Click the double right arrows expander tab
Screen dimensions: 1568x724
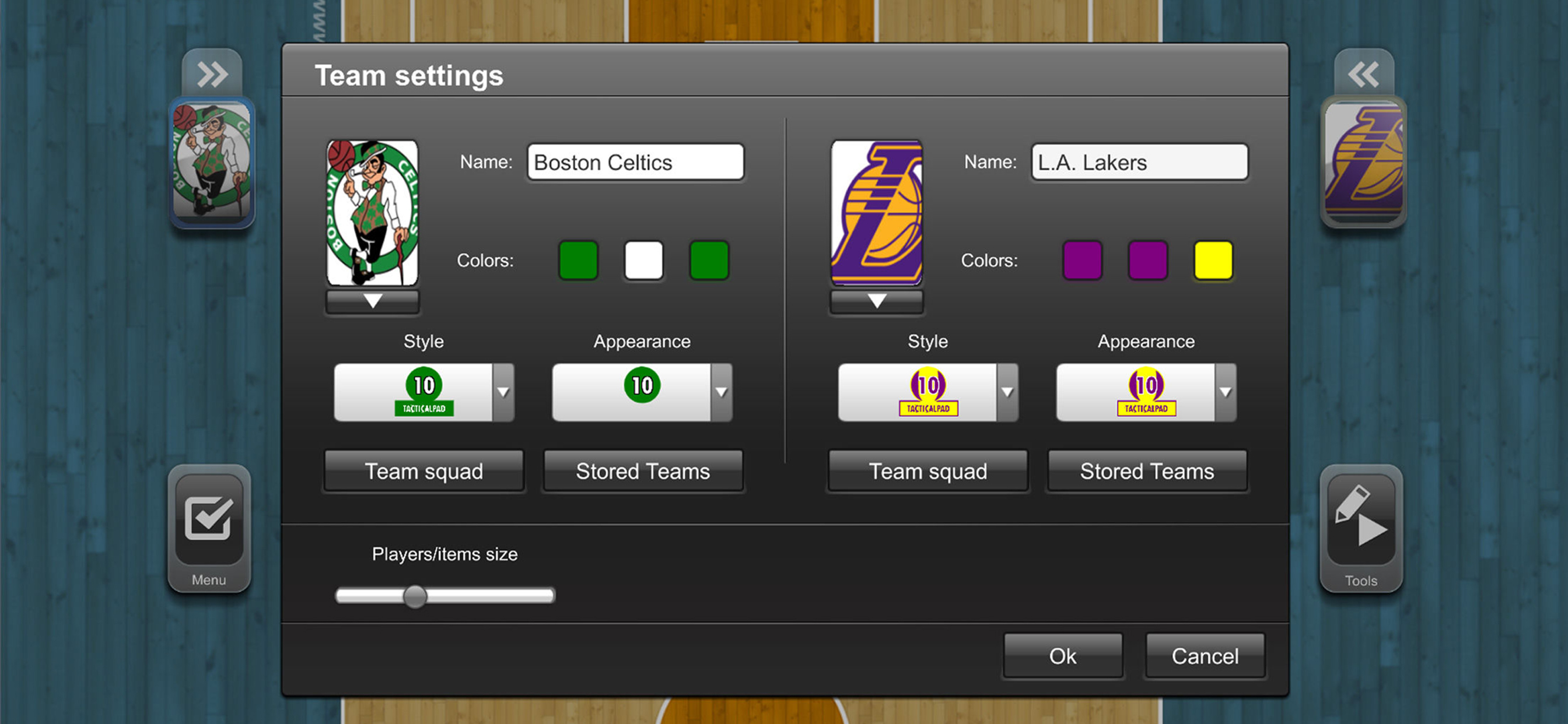[x=212, y=73]
